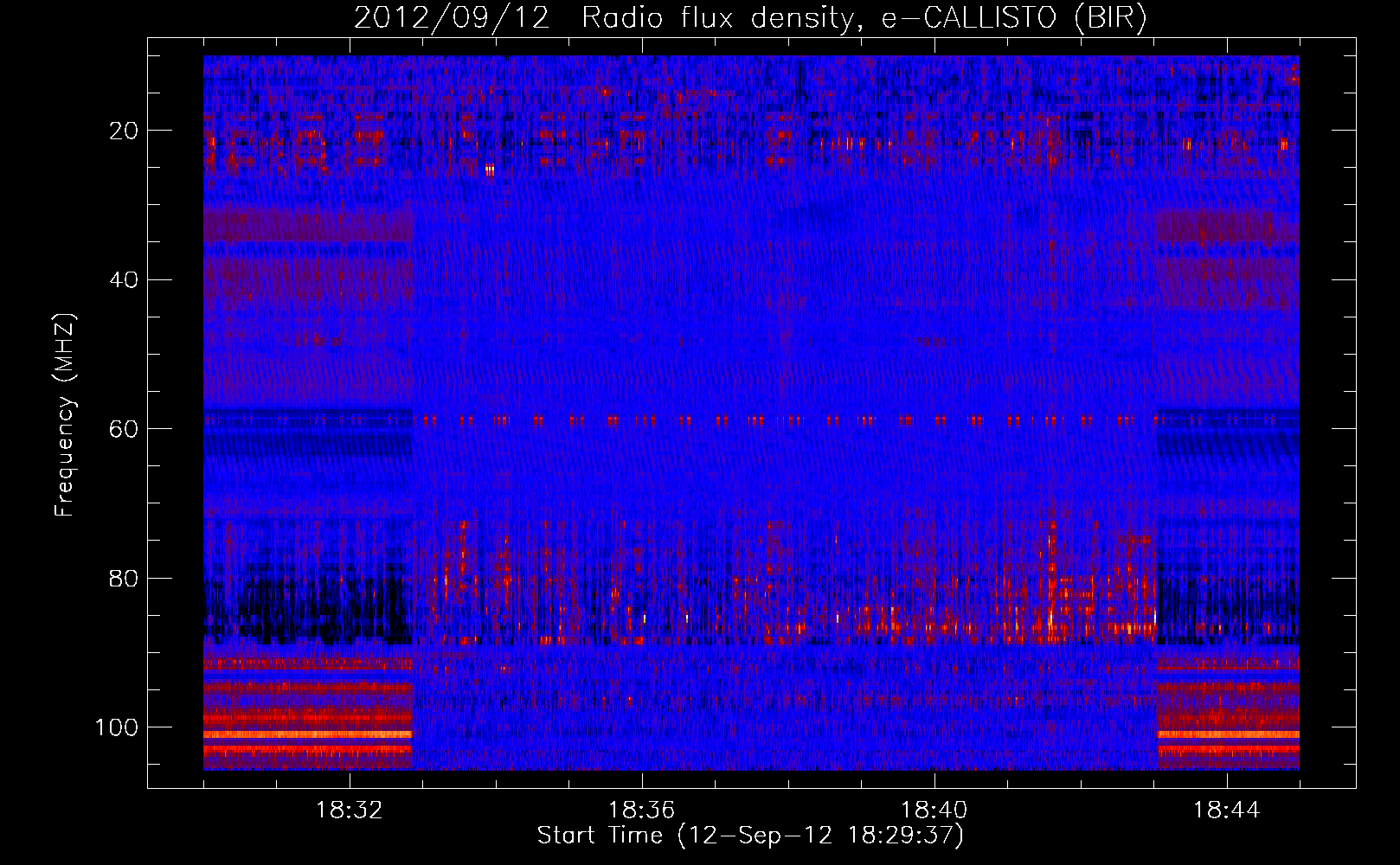Click the 'Frequency (MHZ)' y-axis label
Screen dimensions: 1400x865
65,415
